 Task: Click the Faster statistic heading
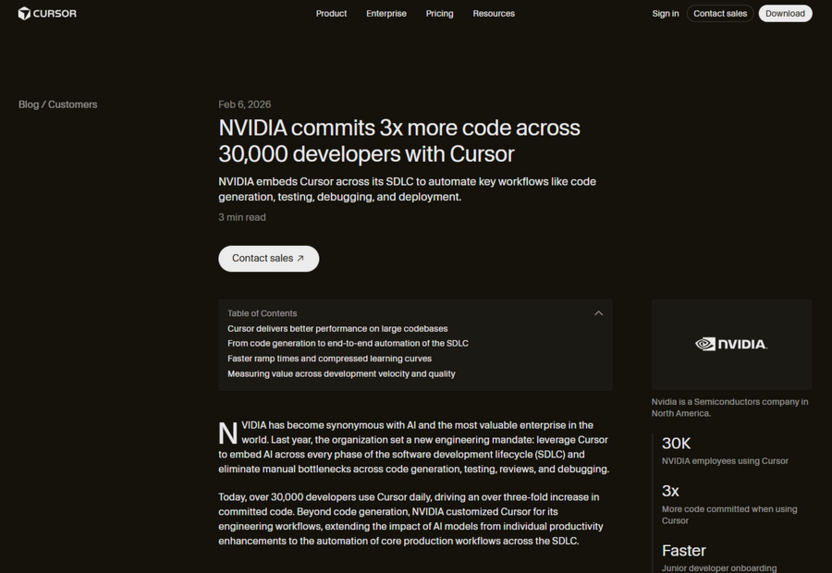pos(683,550)
